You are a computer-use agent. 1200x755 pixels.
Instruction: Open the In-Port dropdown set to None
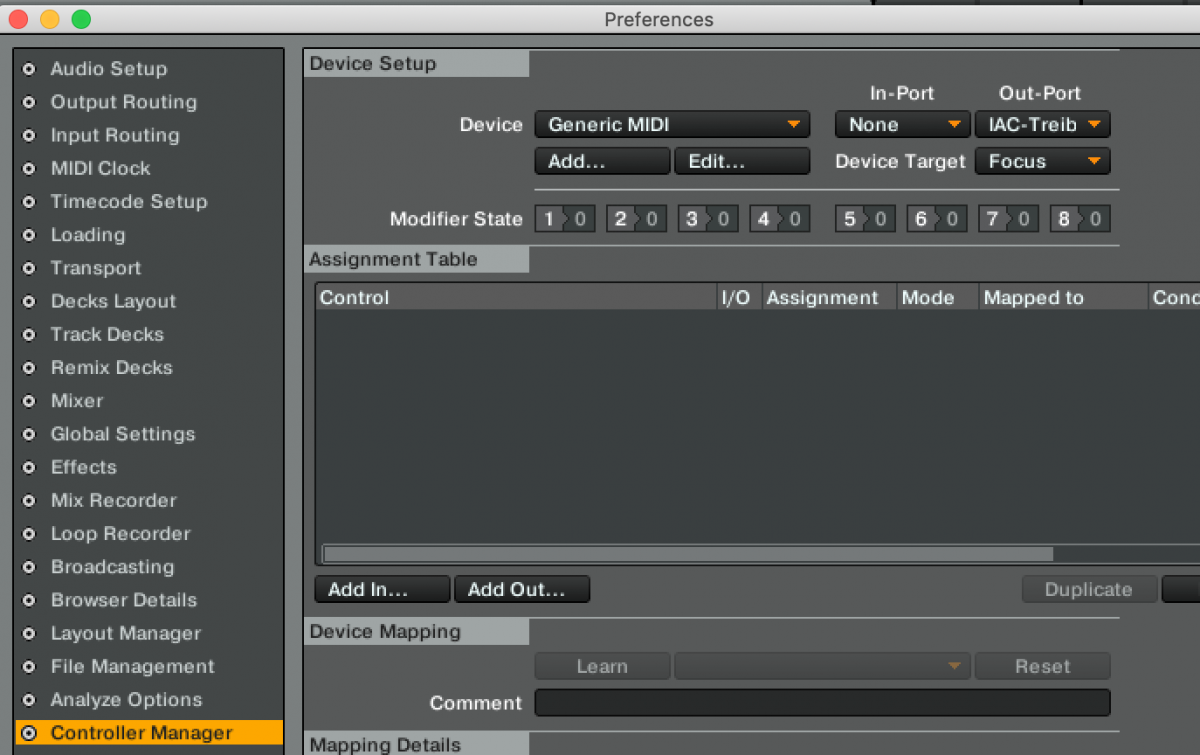coord(901,124)
